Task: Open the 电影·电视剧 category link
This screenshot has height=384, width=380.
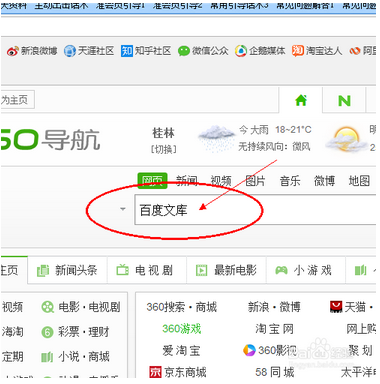Action: coord(89,307)
